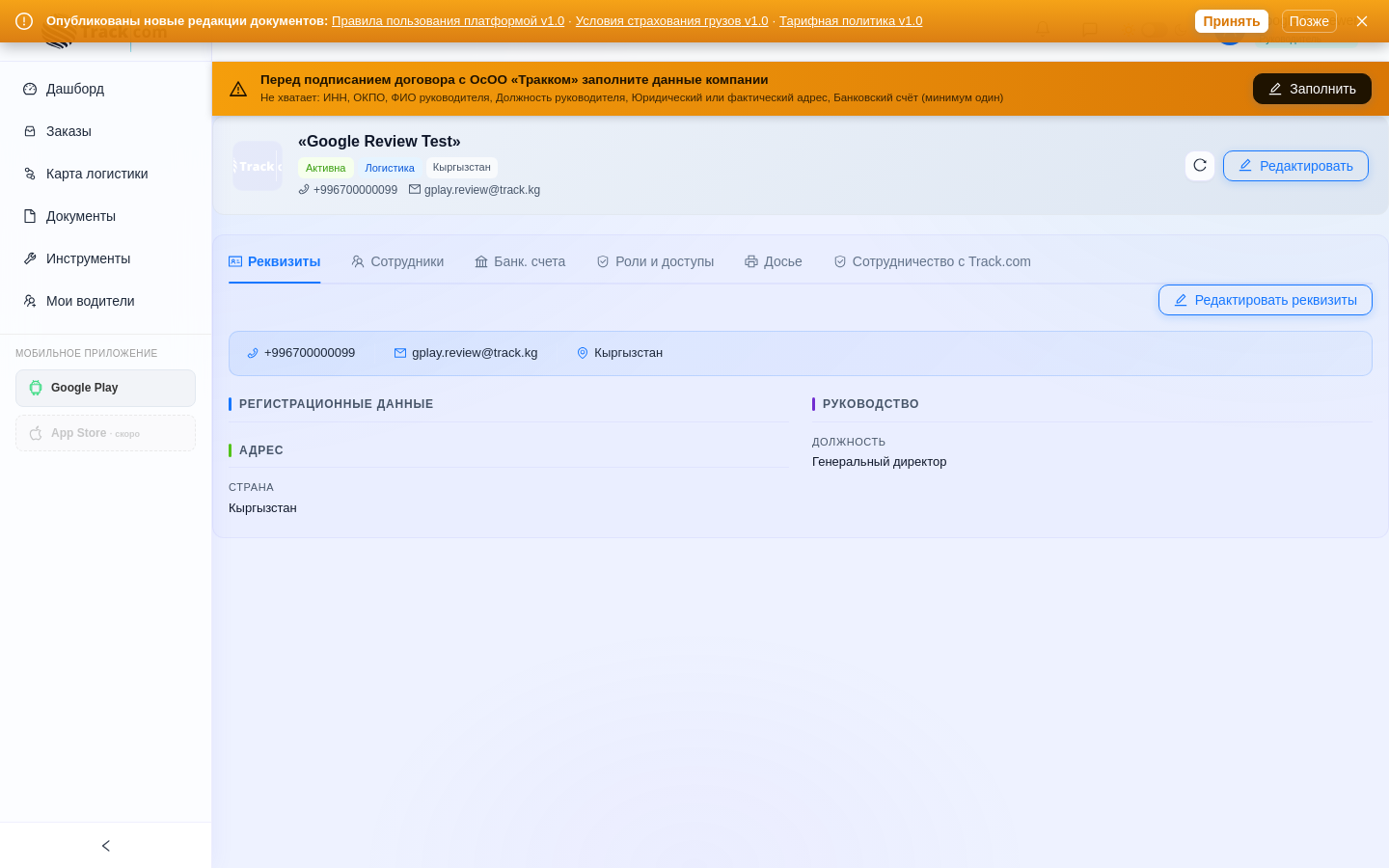1389x868 pixels.
Task: Click the location pin icon by Кыргызстан
Action: 583,353
